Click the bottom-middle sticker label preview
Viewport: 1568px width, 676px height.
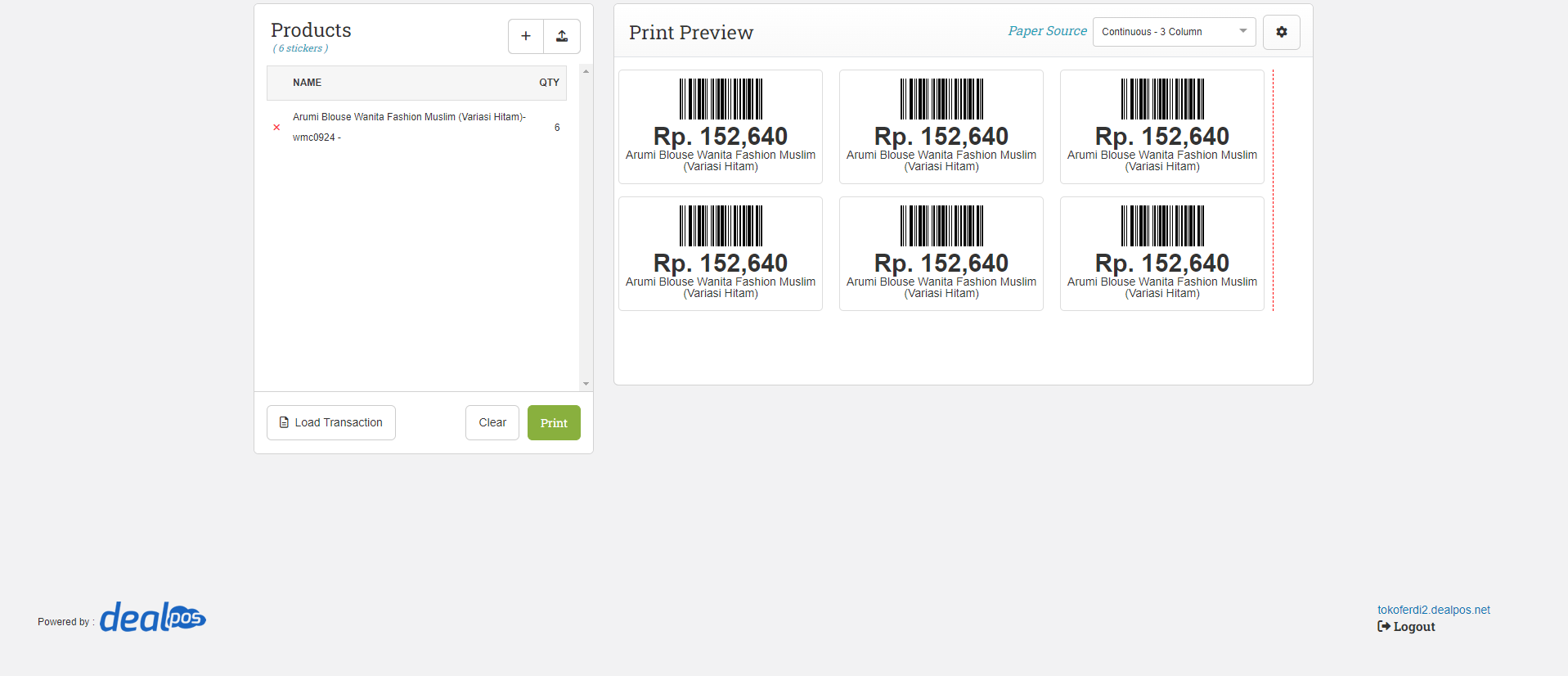(941, 254)
